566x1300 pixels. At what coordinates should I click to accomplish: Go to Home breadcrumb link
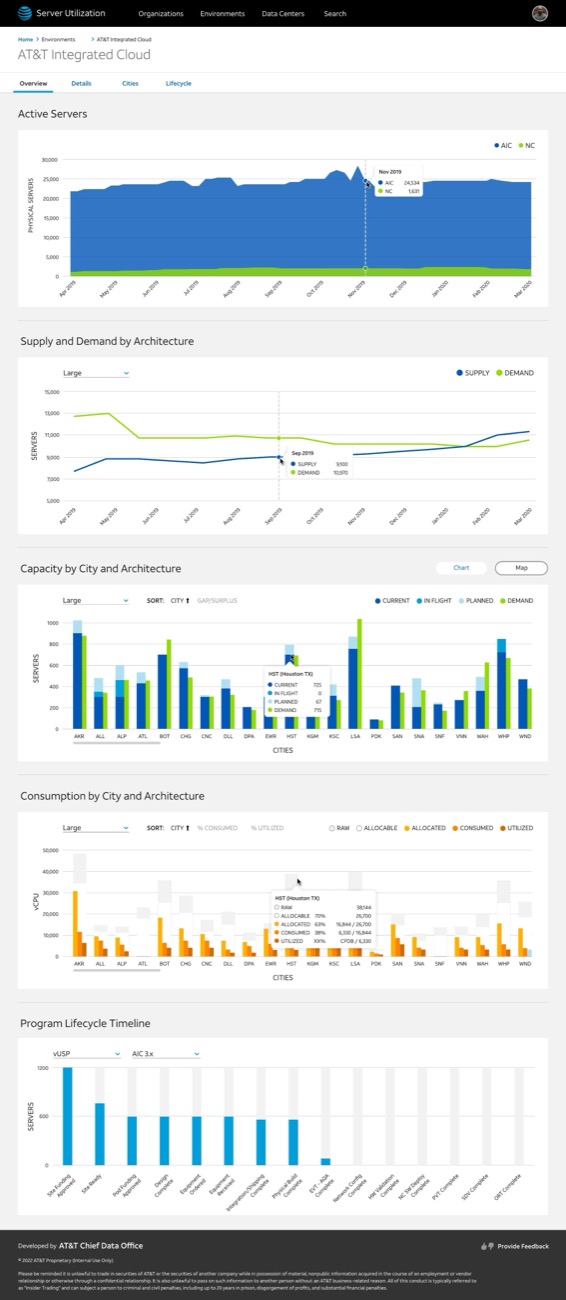click(x=25, y=39)
